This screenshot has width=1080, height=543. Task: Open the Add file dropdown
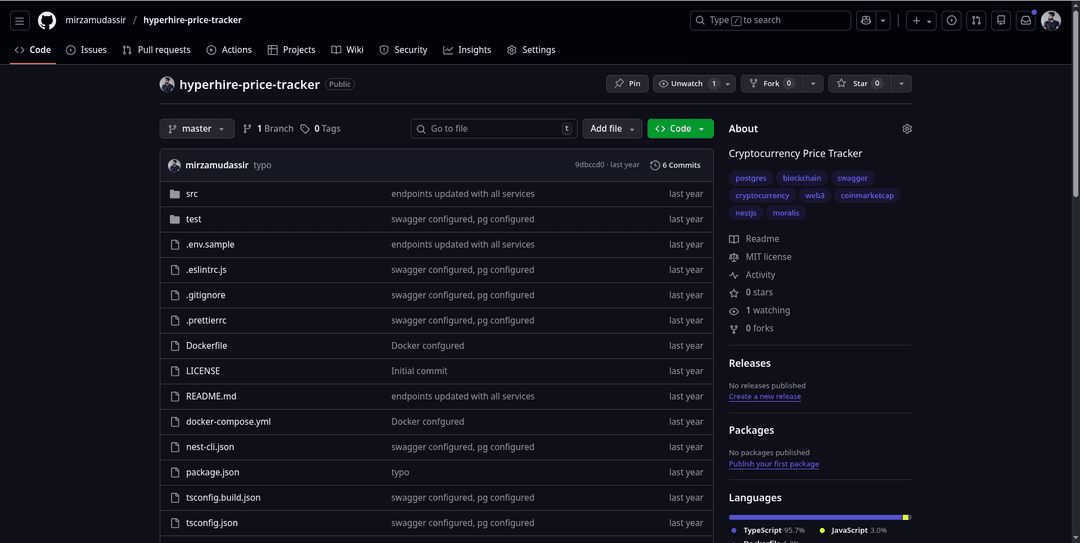tap(612, 129)
